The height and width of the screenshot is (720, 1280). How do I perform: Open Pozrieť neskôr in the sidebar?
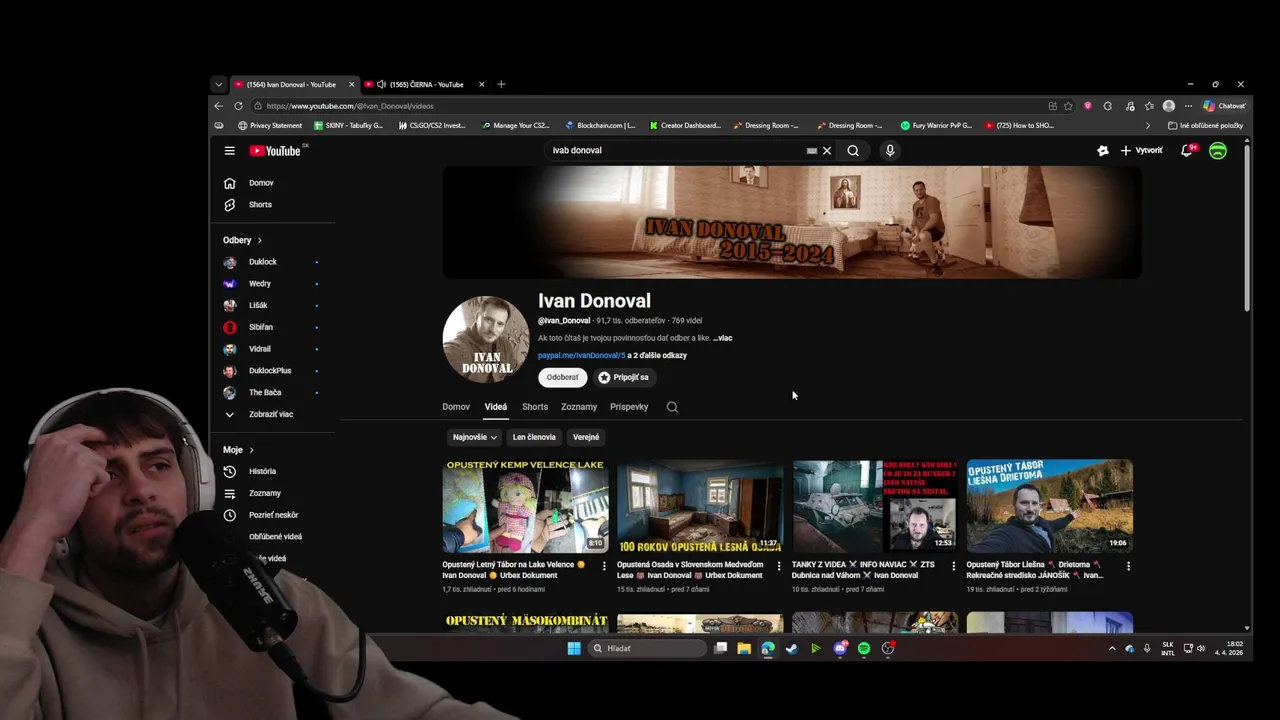(x=272, y=515)
